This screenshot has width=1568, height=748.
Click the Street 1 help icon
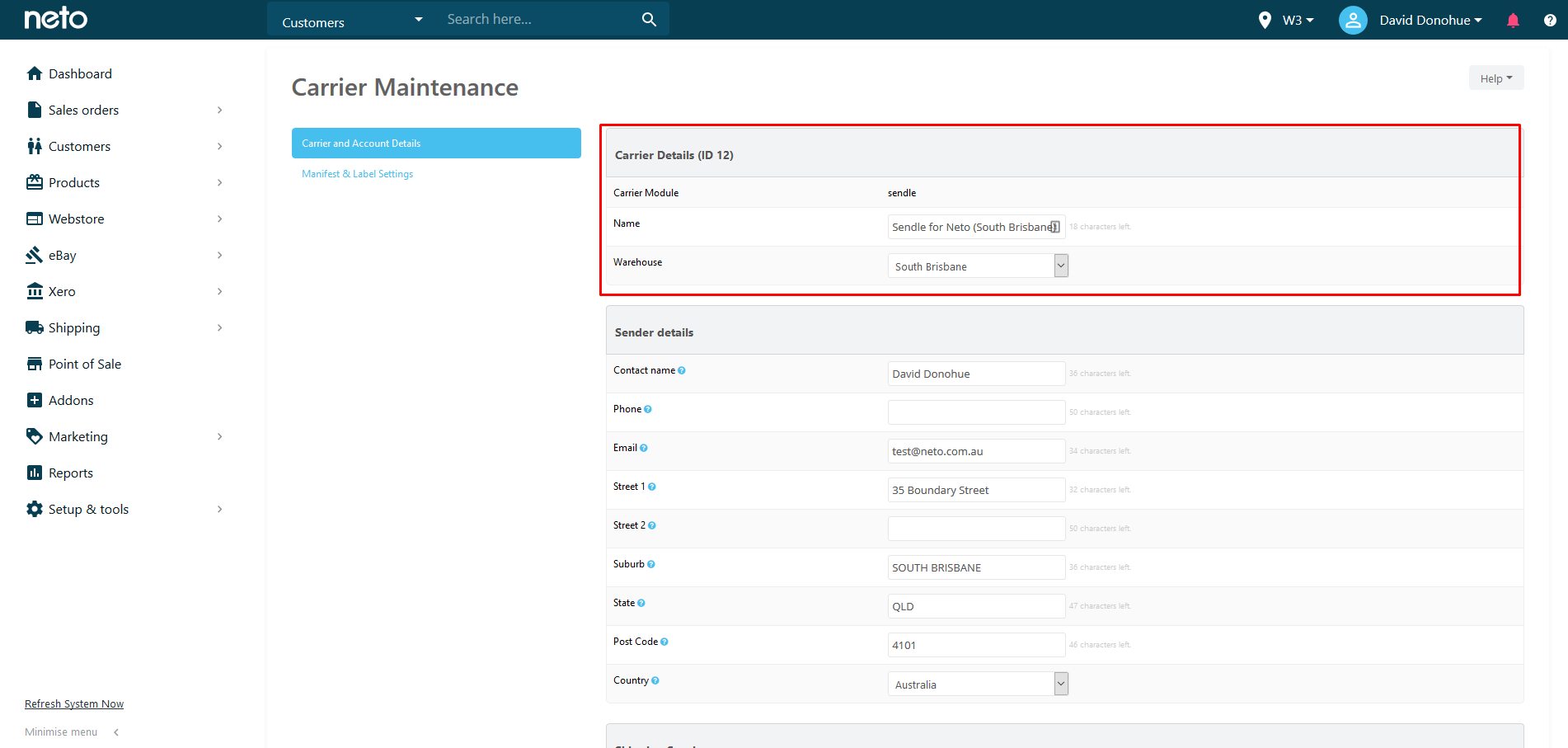coord(652,487)
